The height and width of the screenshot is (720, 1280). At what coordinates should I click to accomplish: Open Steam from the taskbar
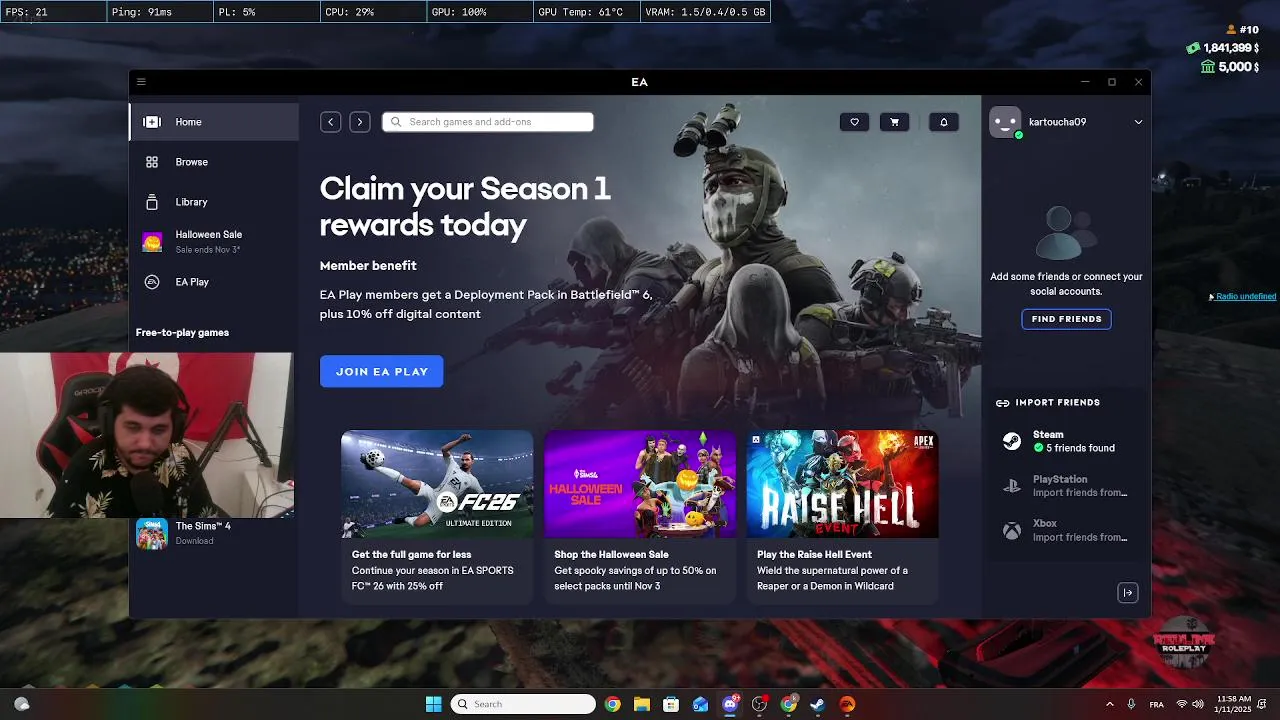coord(817,704)
